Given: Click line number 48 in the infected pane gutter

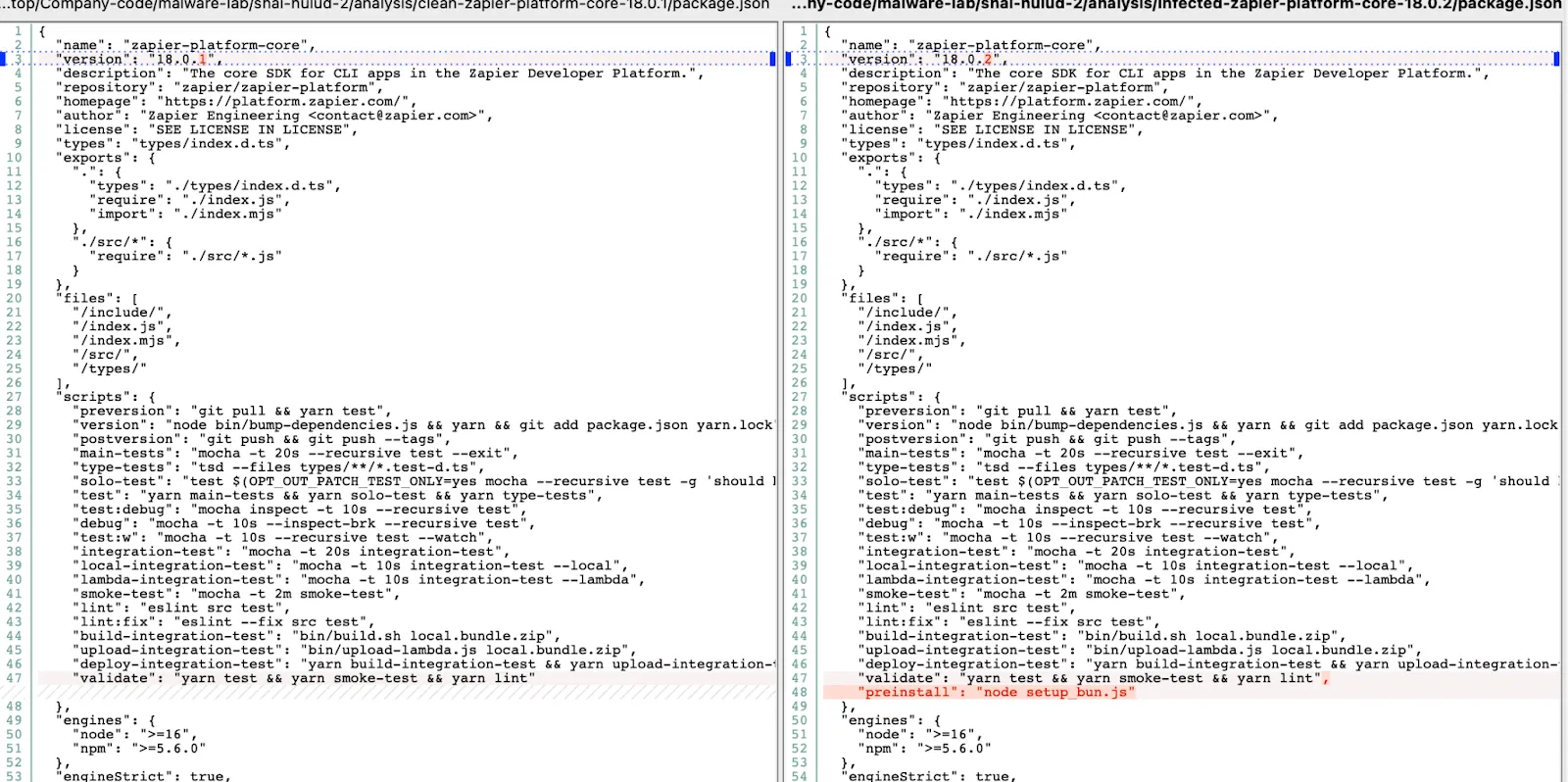Looking at the screenshot, I should point(800,692).
